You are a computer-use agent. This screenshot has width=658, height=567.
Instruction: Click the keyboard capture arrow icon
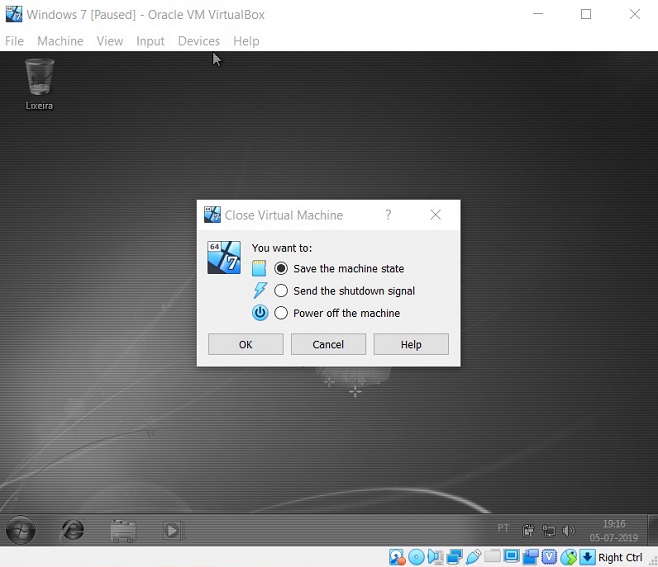[x=588, y=557]
